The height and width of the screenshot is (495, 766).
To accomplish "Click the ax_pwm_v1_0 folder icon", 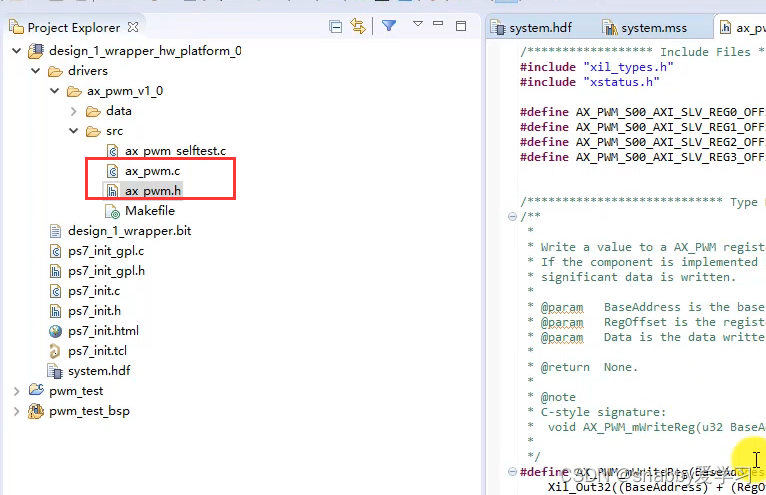I will click(74, 91).
